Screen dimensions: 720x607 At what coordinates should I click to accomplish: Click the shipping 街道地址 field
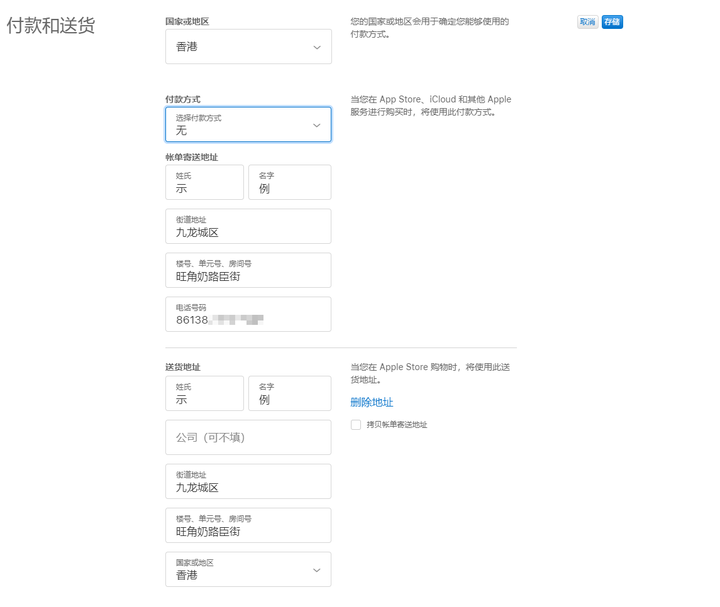tap(248, 482)
